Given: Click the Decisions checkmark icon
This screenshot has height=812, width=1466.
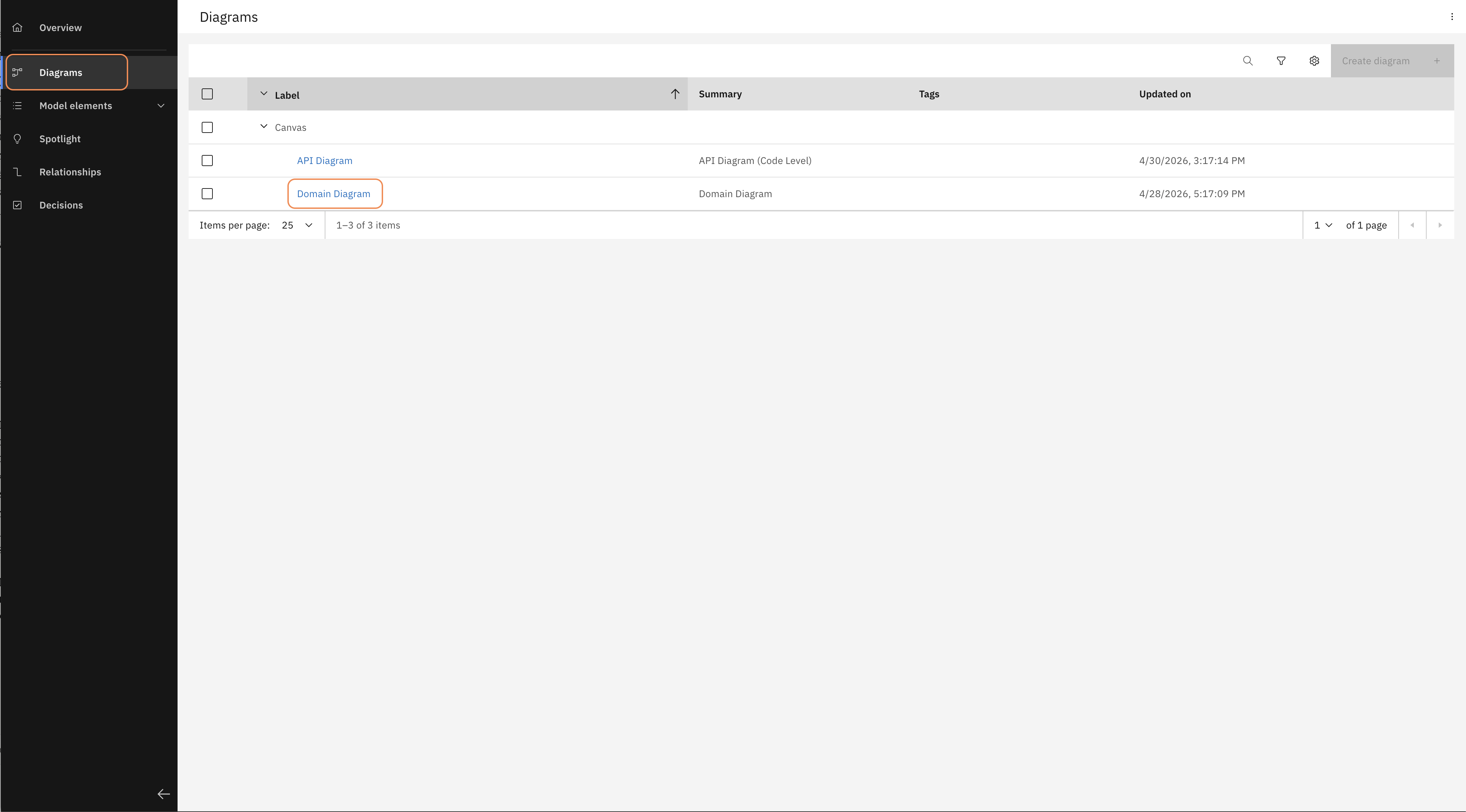Looking at the screenshot, I should tap(18, 205).
